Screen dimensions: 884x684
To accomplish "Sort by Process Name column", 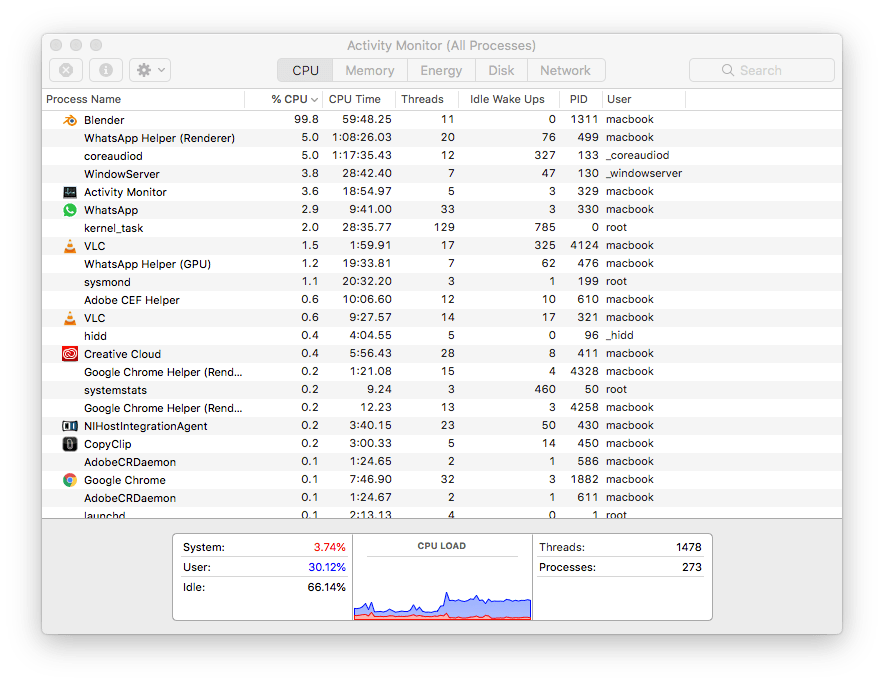I will (143, 99).
